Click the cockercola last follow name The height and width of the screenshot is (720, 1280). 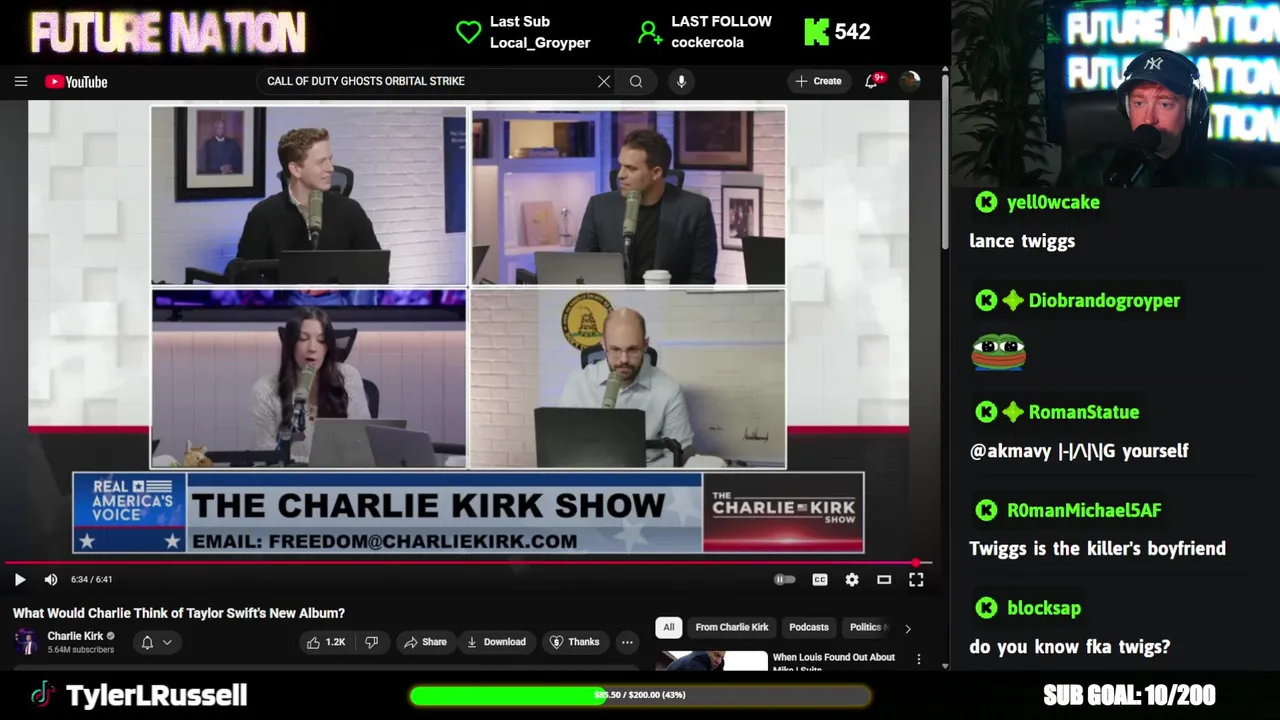tap(707, 43)
